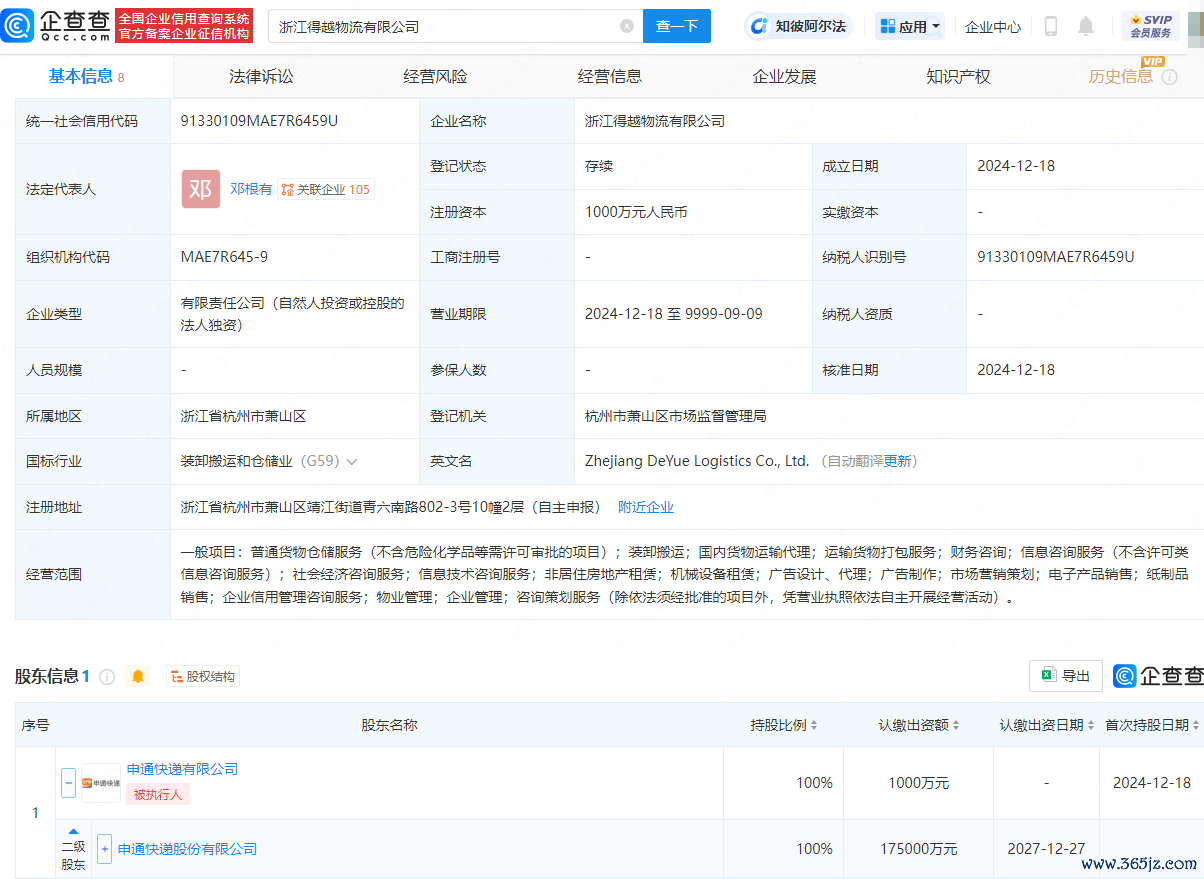The image size is (1204, 879).
Task: Go to the 企业发展 tab
Action: pyautogui.click(x=784, y=77)
